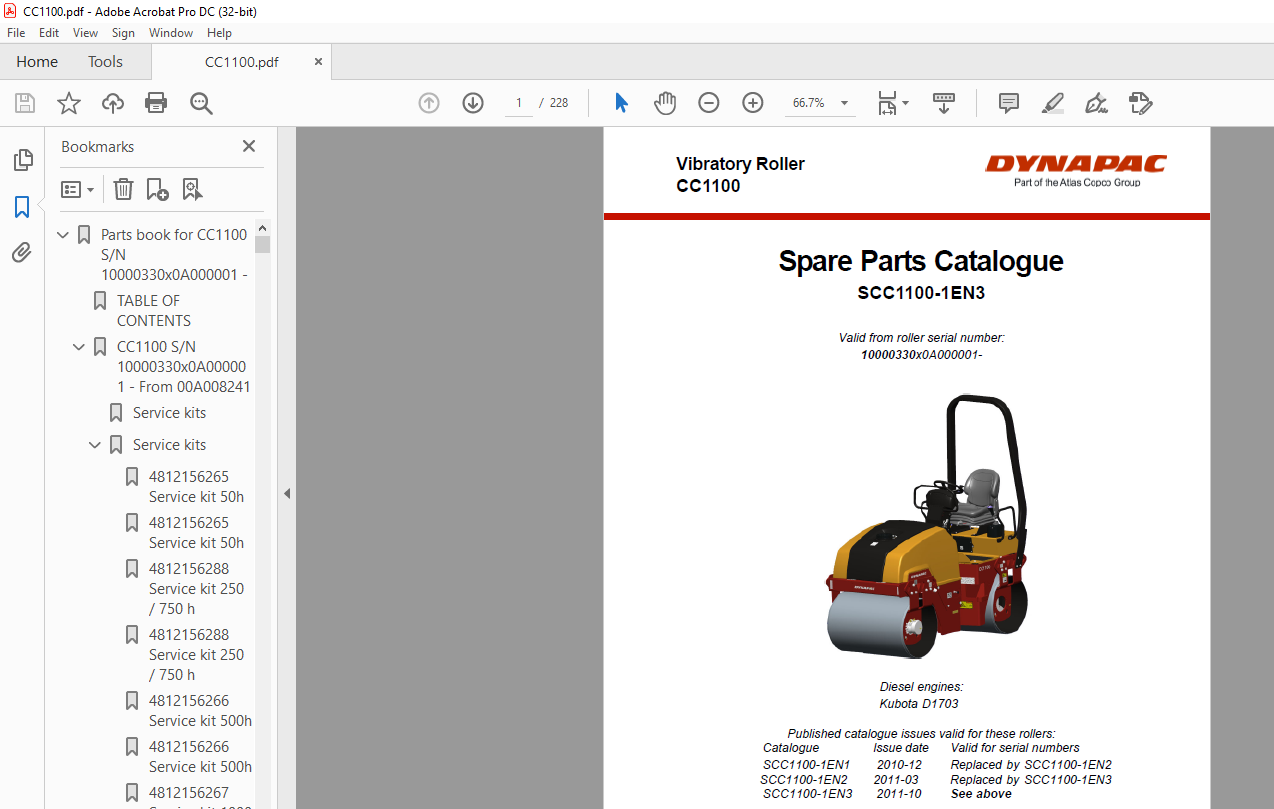Screen dimensions: 1274x809
Task: Toggle the Bookmarks side panel icon
Action: point(22,207)
